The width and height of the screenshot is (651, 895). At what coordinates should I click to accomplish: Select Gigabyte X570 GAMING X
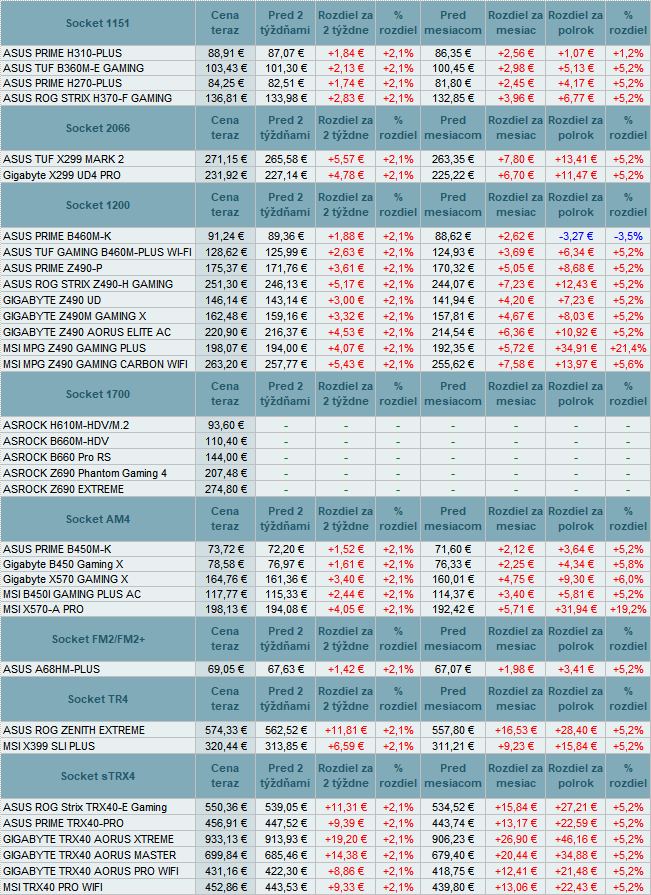coord(66,579)
